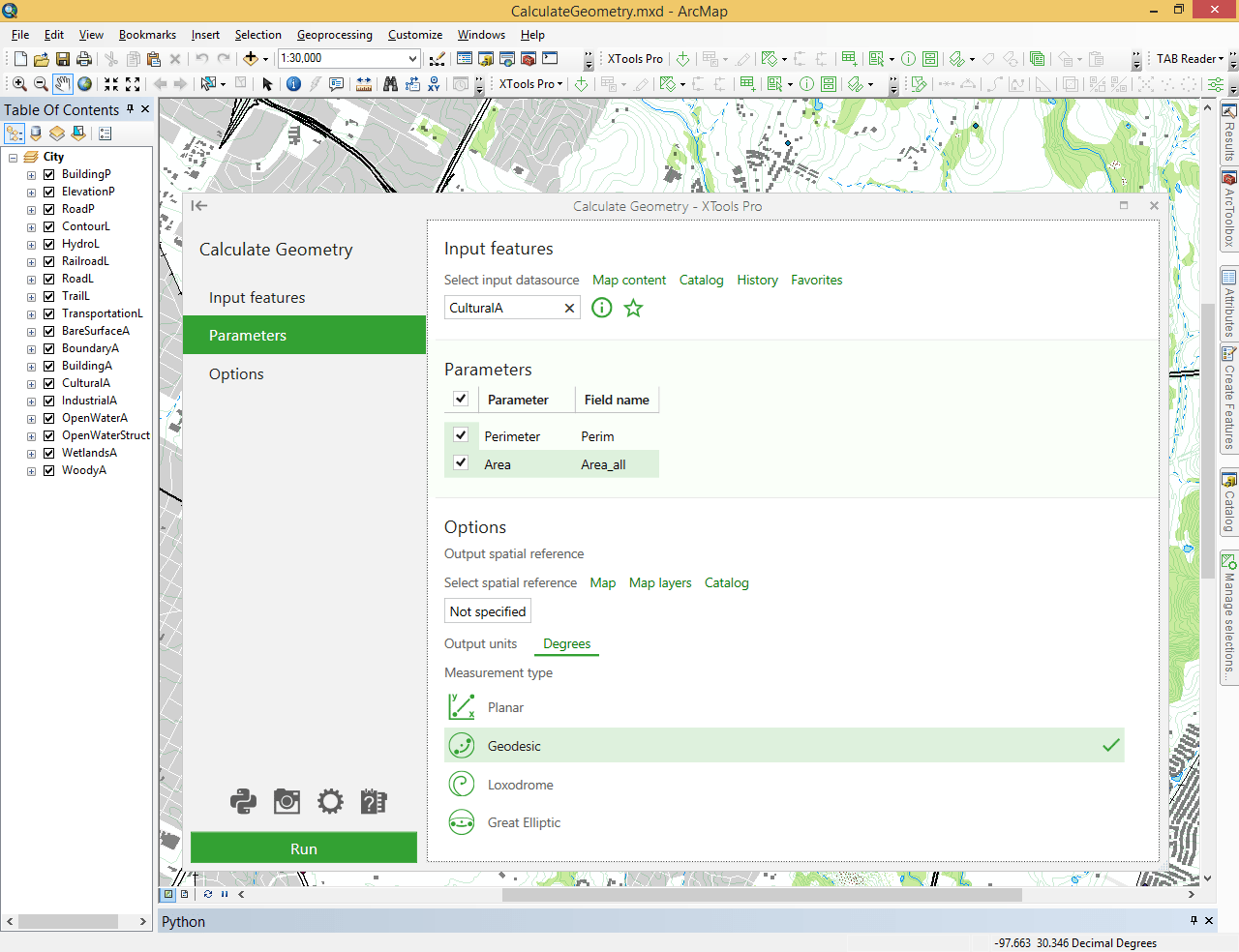Add CulturalA to favorites with the star
Image resolution: width=1239 pixels, height=952 pixels.
633,308
